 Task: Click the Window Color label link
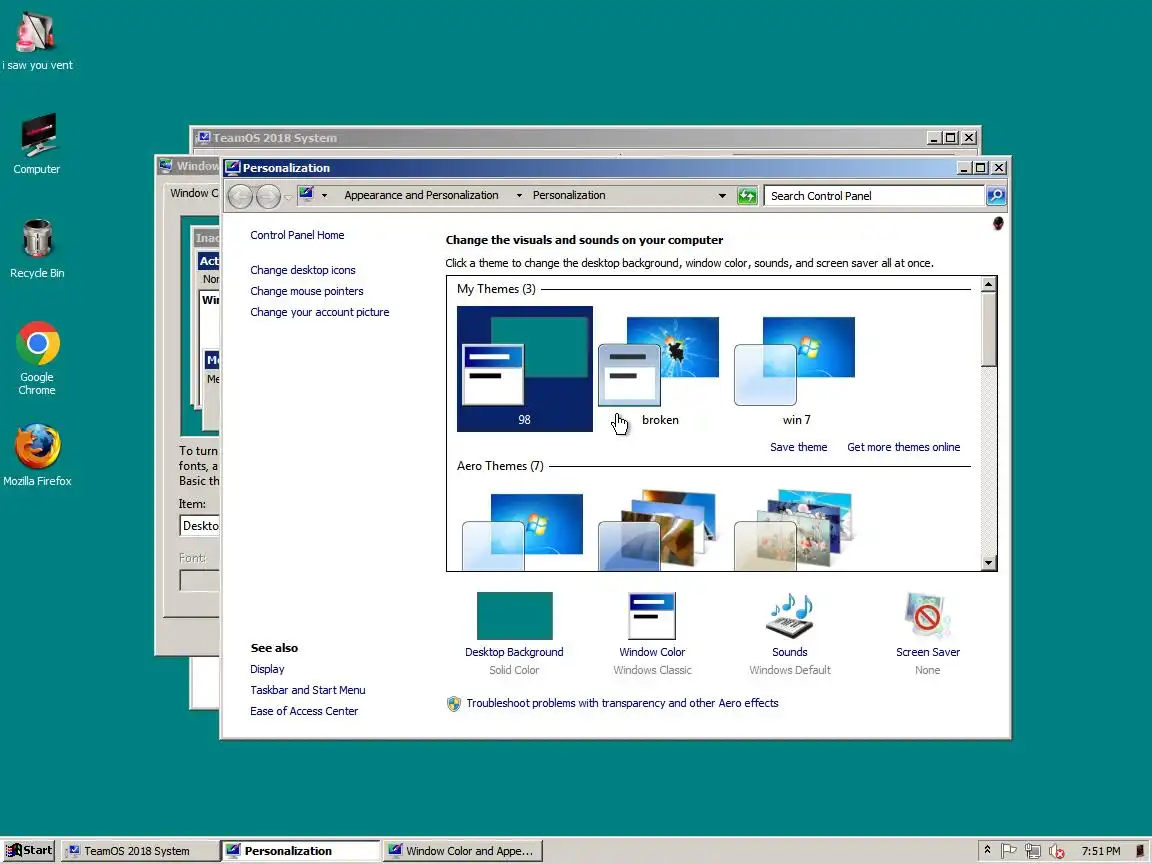(652, 652)
